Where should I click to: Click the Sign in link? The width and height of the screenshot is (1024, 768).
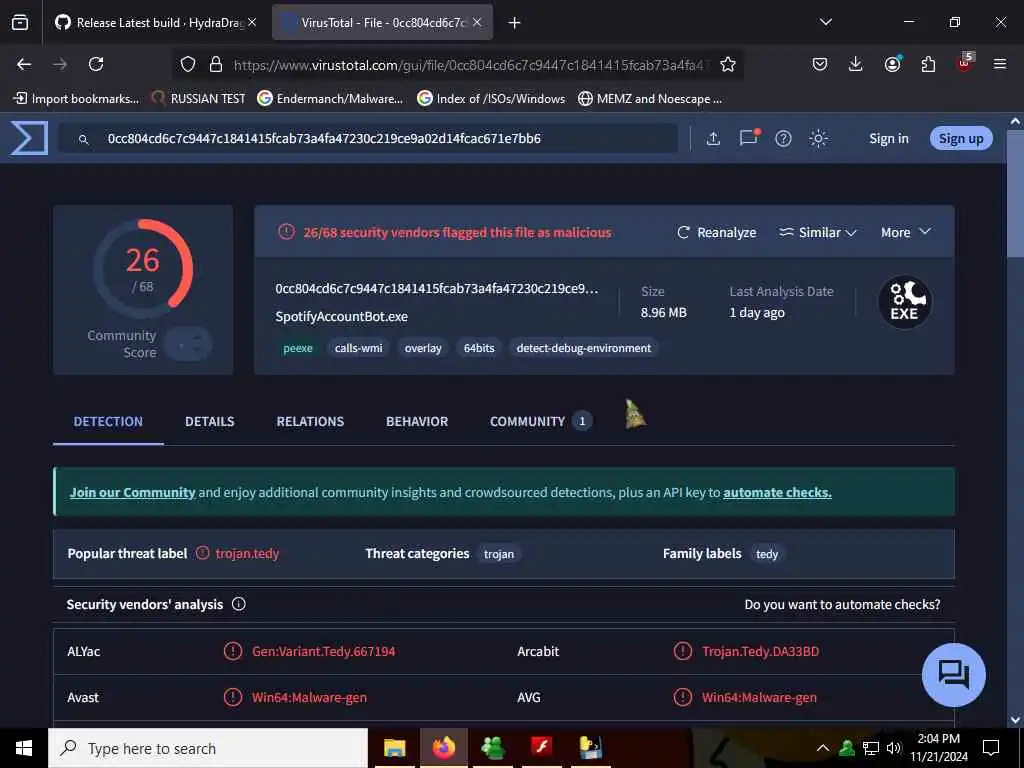[x=888, y=138]
